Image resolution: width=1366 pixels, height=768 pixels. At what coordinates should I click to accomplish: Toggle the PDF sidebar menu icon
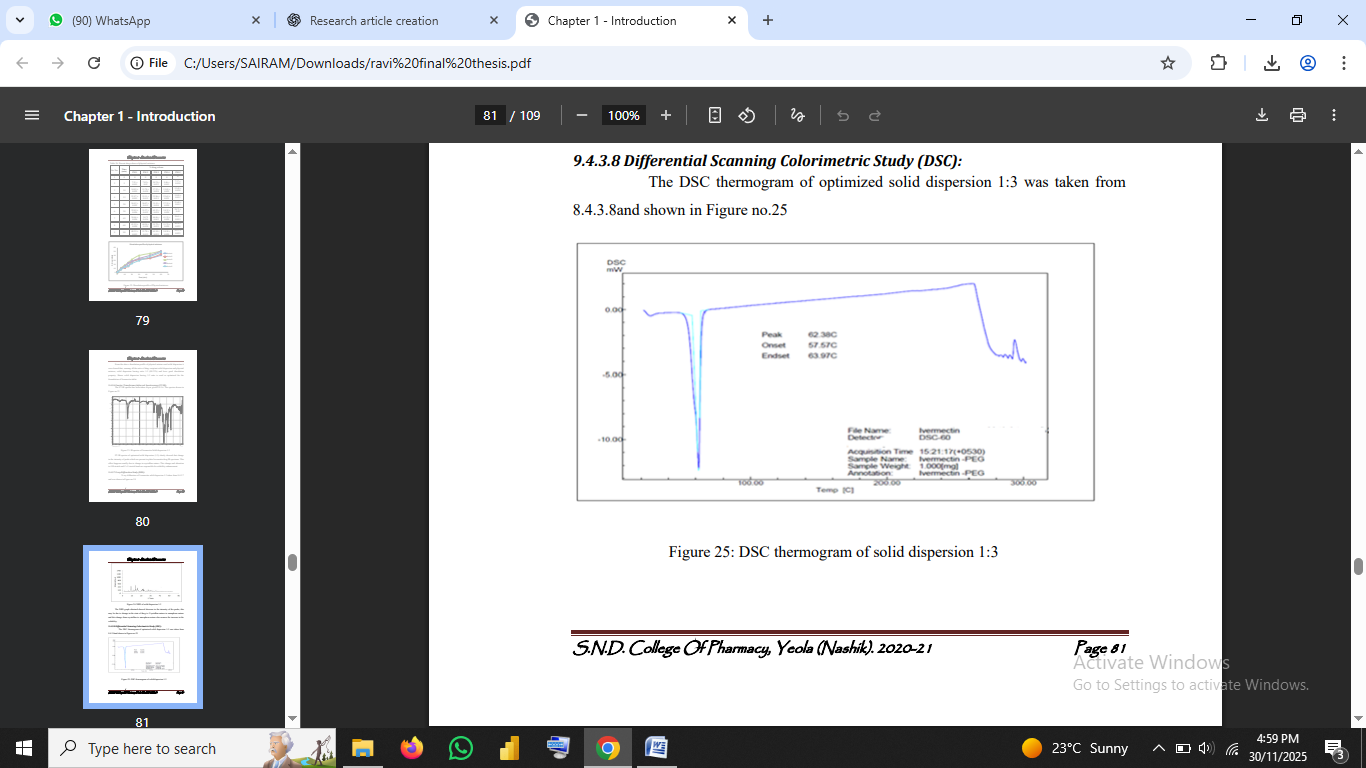click(x=31, y=116)
